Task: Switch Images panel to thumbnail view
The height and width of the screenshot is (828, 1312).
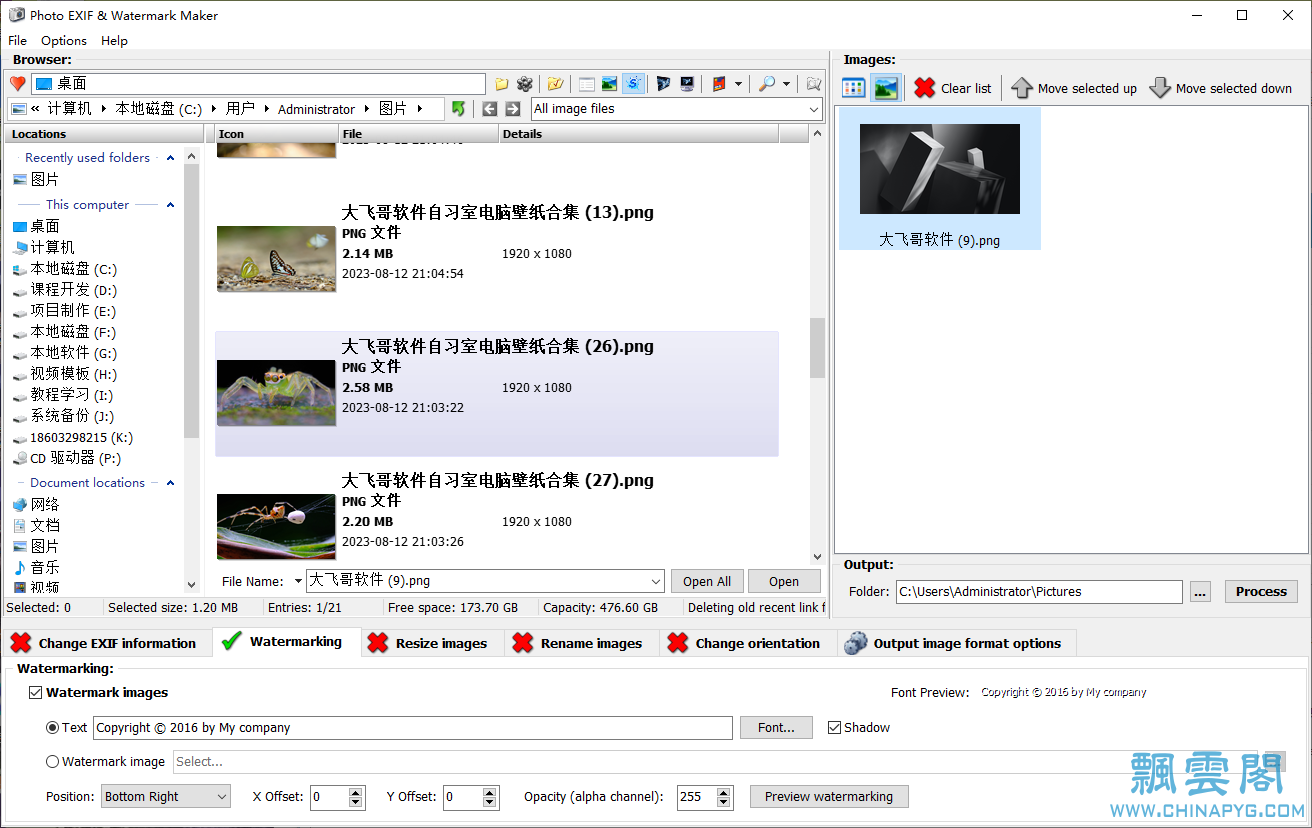Action: (886, 88)
